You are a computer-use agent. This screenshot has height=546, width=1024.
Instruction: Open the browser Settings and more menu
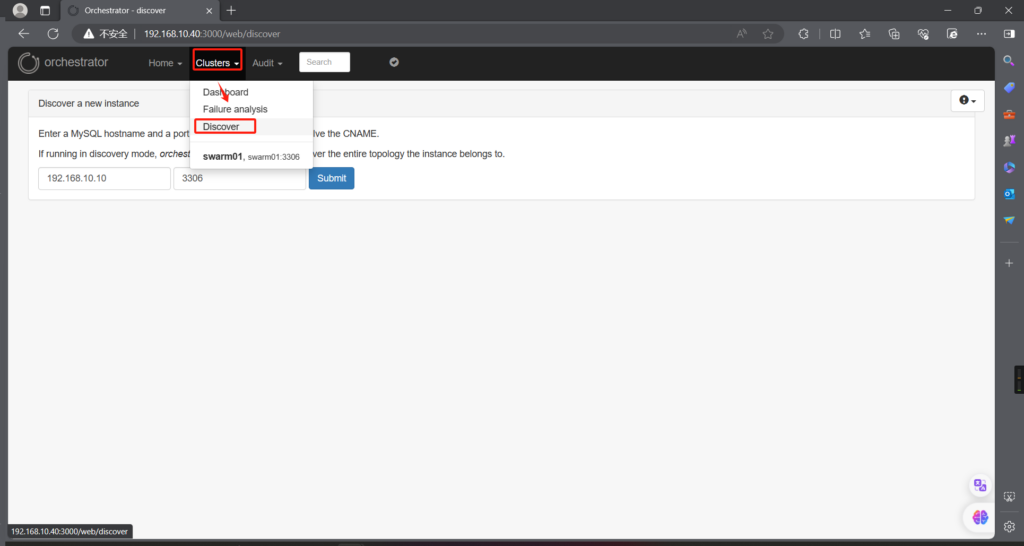pos(982,34)
